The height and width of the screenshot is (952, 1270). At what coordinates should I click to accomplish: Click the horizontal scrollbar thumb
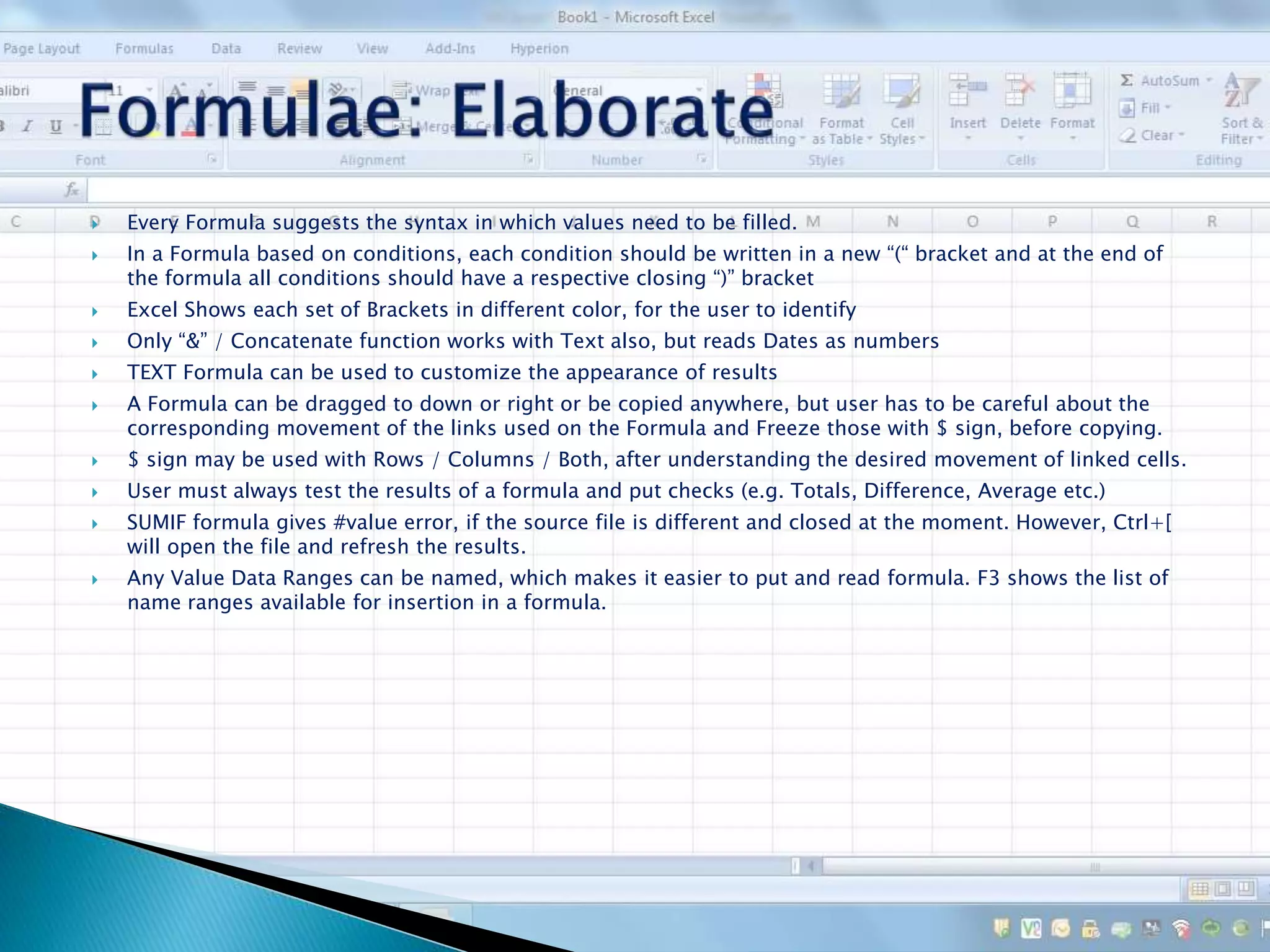pos(1046,866)
